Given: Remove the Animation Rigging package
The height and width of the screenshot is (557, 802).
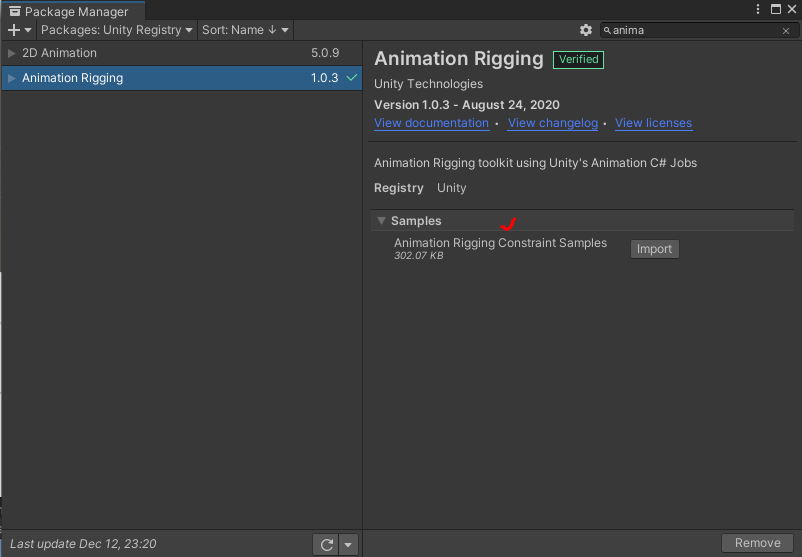Looking at the screenshot, I should tap(758, 543).
